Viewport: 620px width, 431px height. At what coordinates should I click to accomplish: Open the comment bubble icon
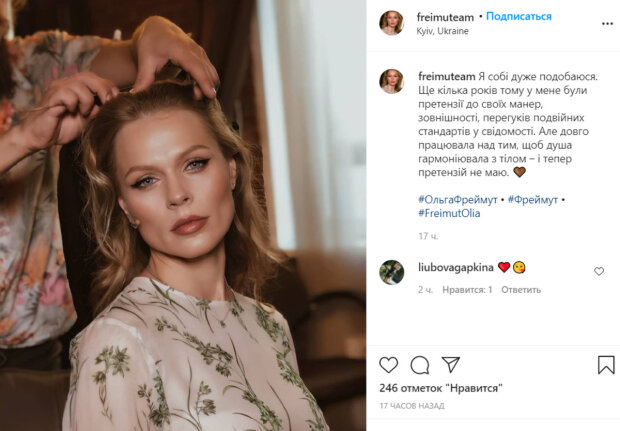(420, 365)
